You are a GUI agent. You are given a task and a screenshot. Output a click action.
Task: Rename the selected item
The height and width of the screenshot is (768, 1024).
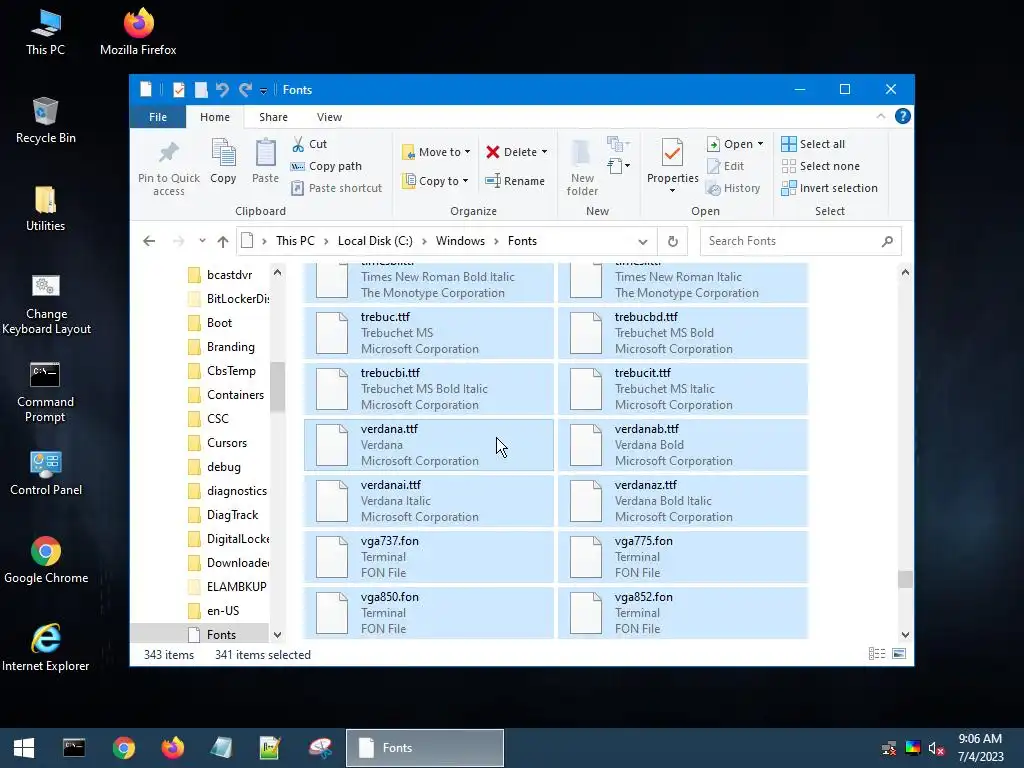tap(515, 181)
